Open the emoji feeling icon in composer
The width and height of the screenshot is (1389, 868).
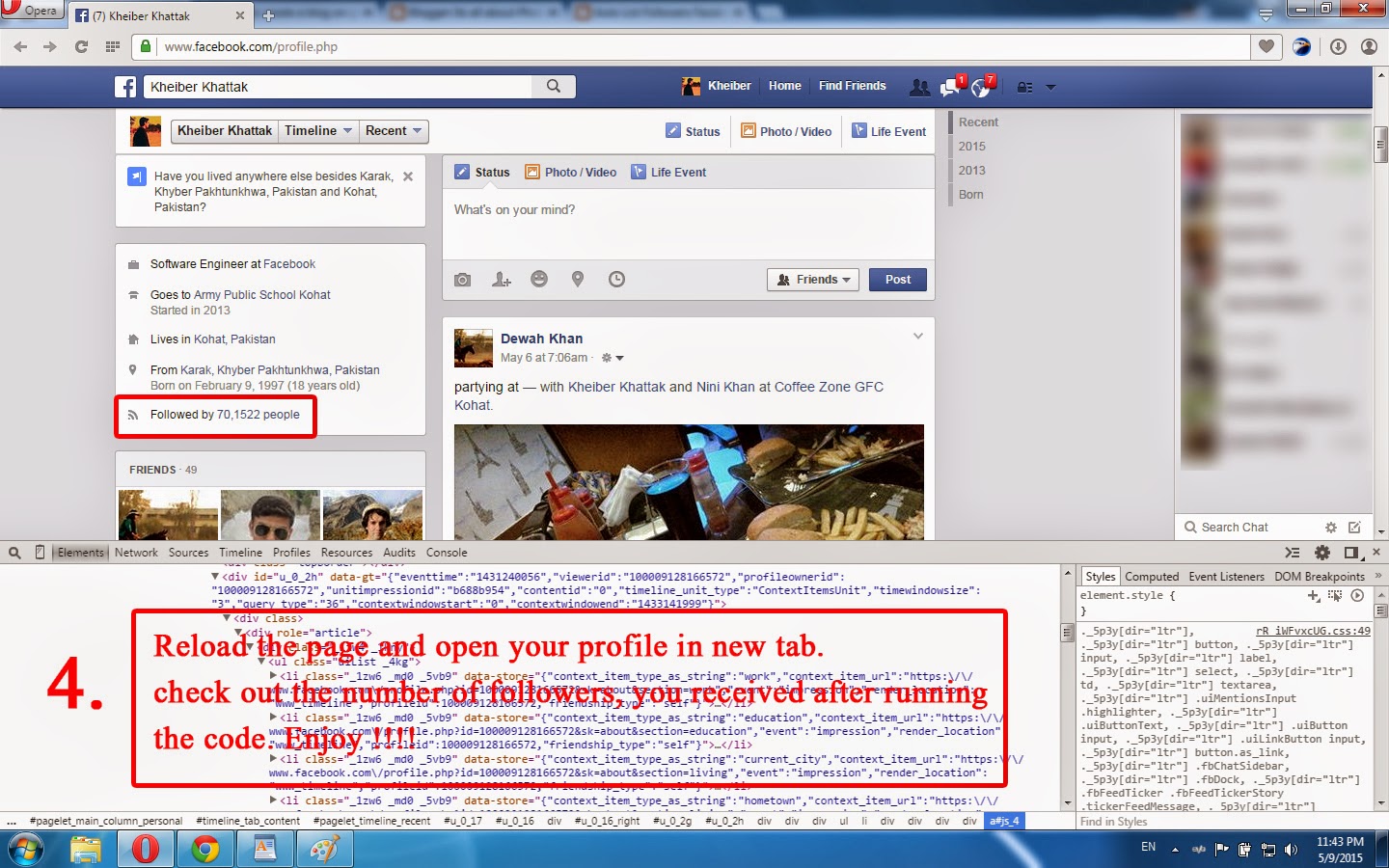tap(539, 280)
